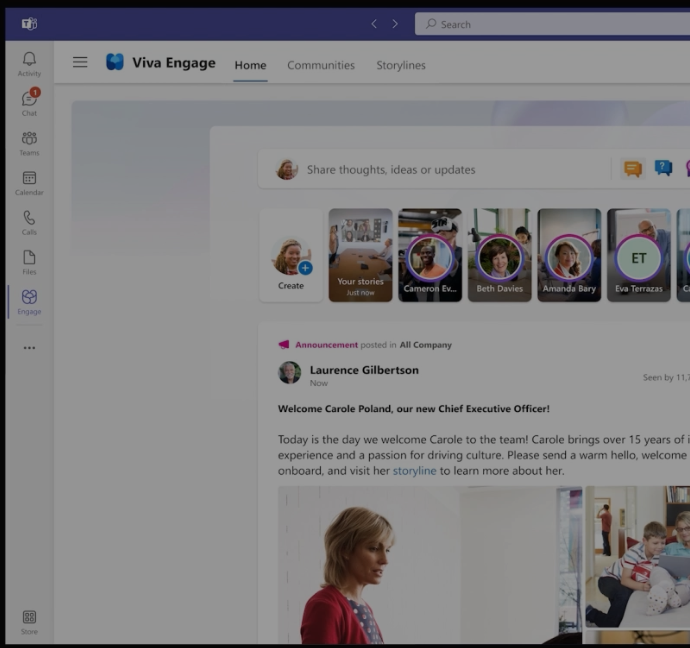This screenshot has height=648, width=690.
Task: Go forward with the right arrow
Action: [x=395, y=24]
